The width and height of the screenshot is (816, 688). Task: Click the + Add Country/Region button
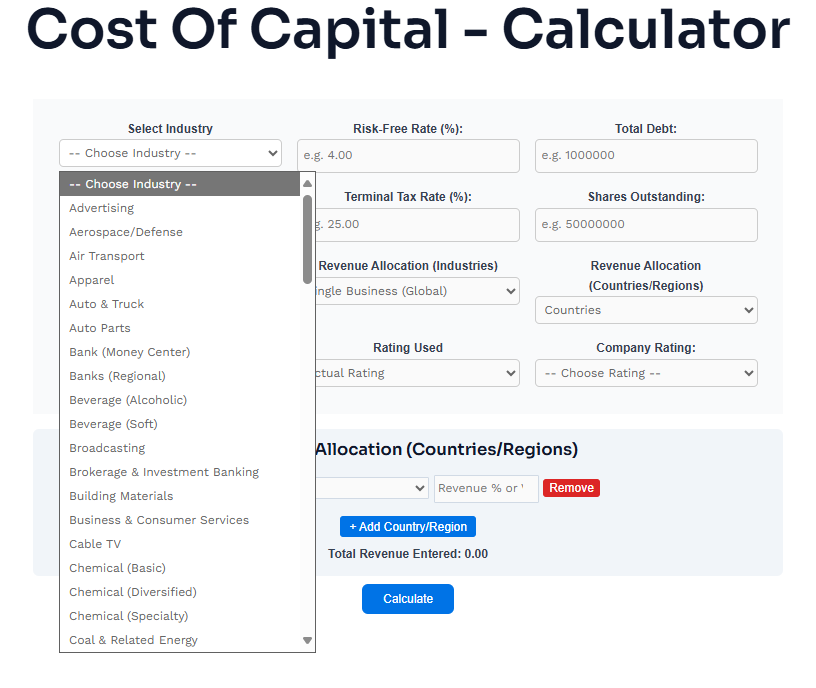point(408,527)
